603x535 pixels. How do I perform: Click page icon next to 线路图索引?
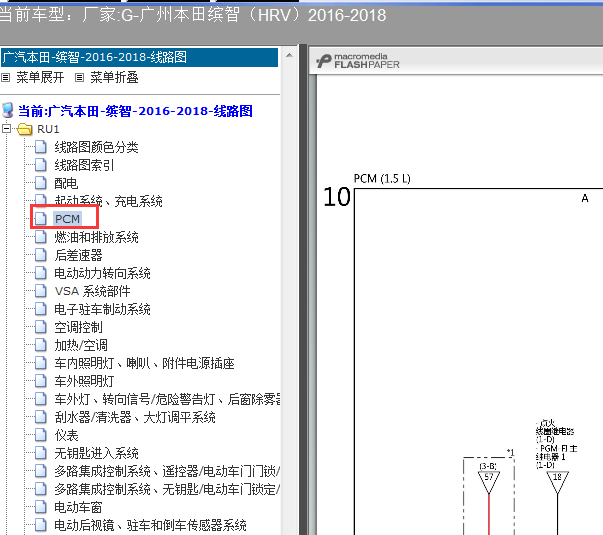pos(41,165)
